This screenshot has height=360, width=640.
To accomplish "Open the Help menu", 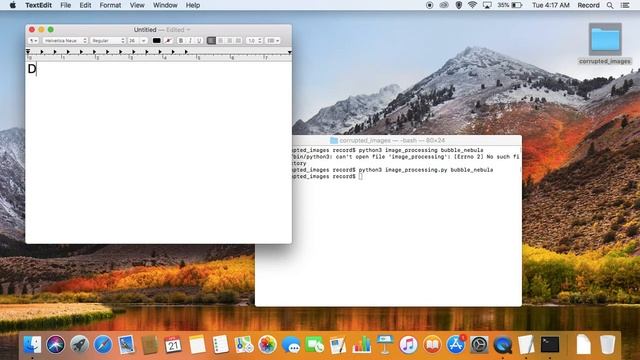I will [x=193, y=5].
